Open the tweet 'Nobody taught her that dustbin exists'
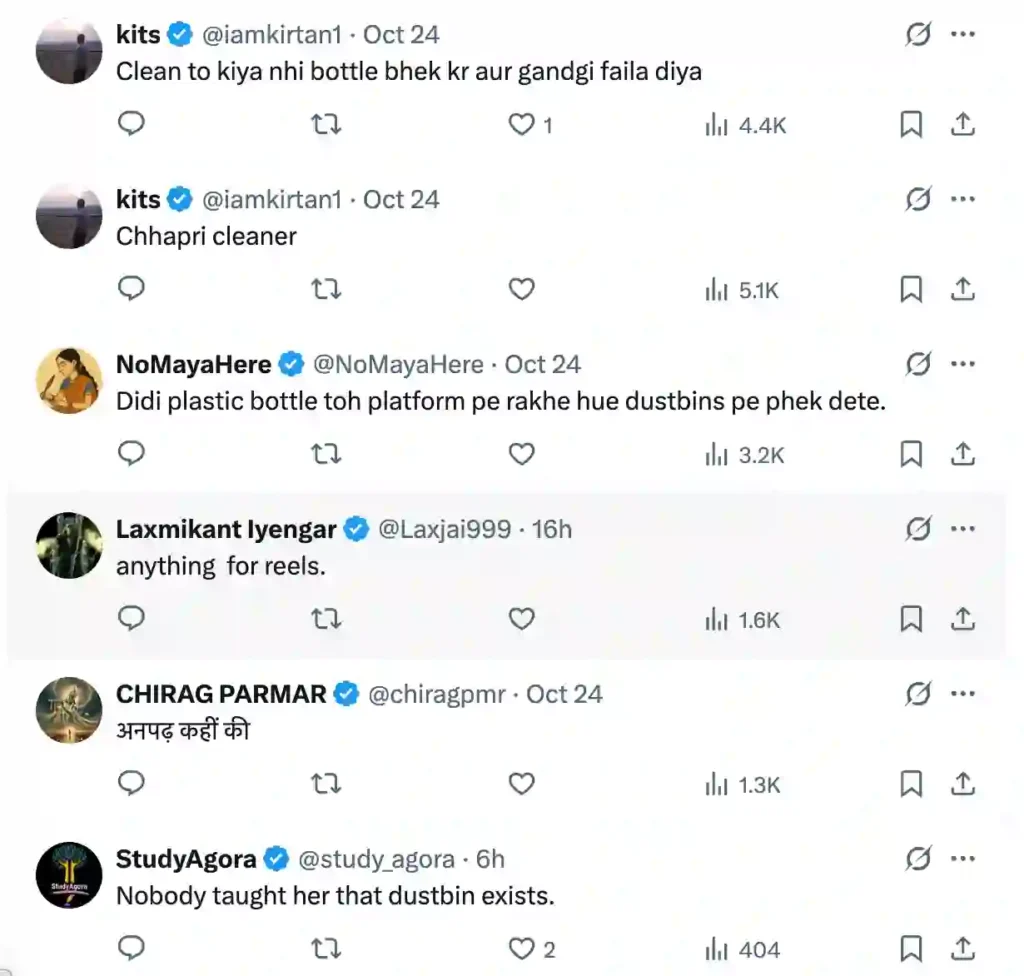This screenshot has height=976, width=1024. pos(335,895)
